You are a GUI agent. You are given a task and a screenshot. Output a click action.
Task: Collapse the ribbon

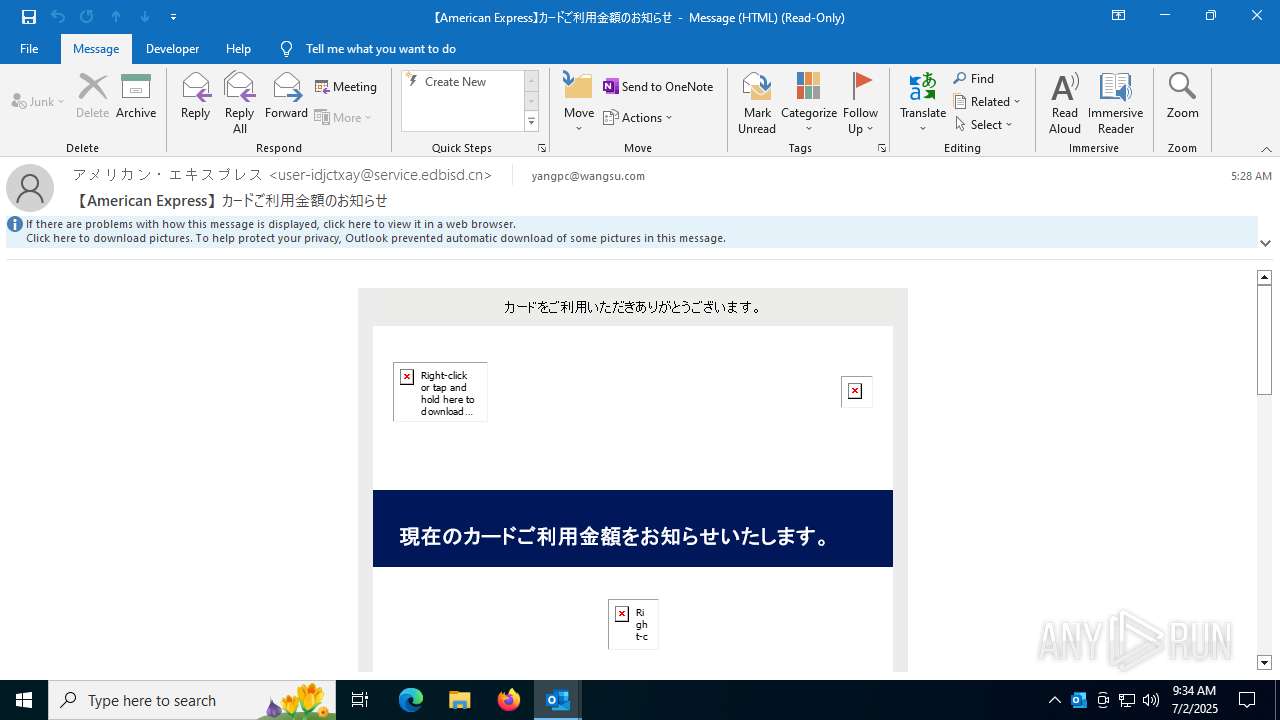1266,149
